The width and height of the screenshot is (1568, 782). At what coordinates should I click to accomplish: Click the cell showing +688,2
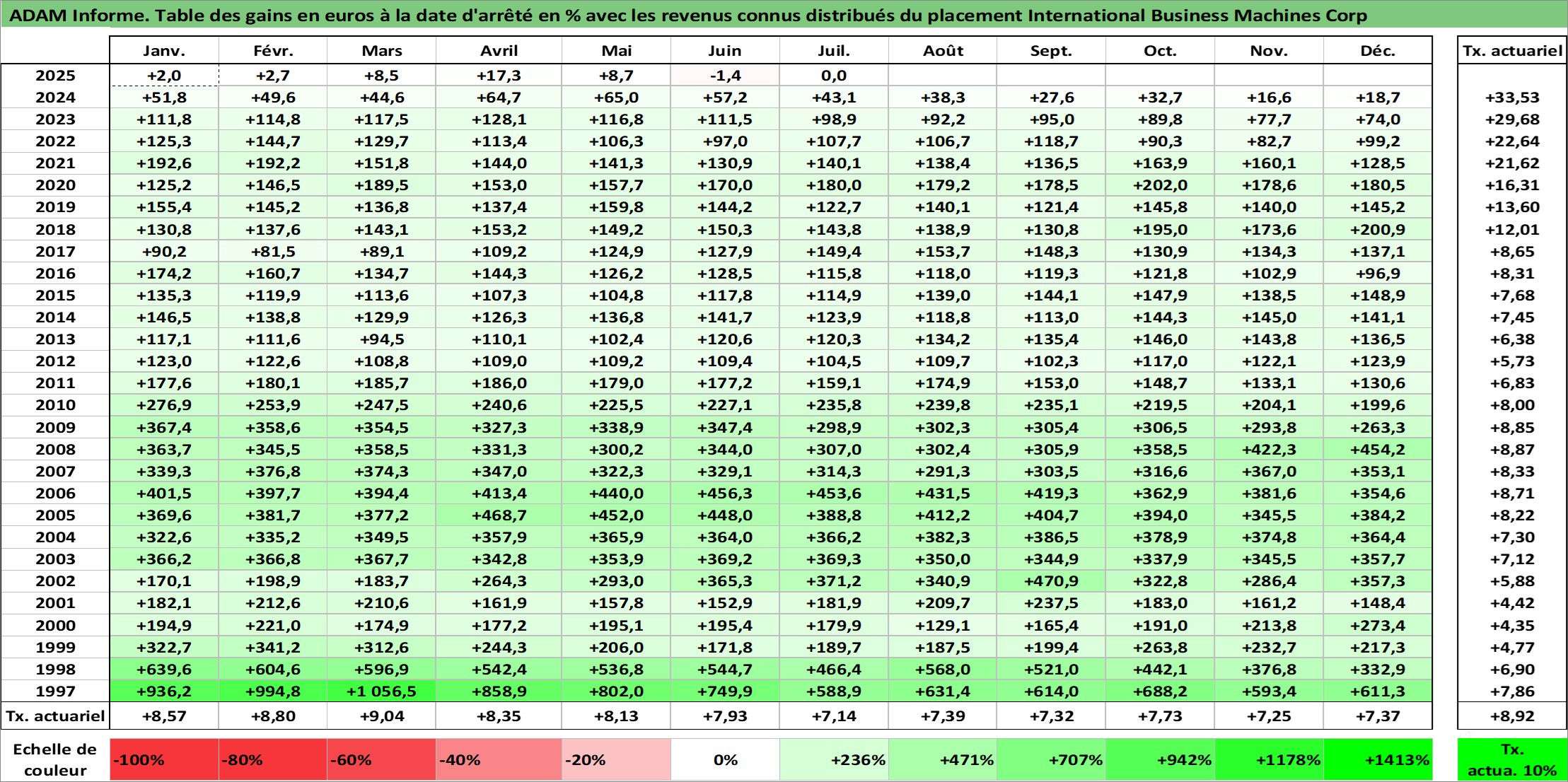tap(1160, 691)
